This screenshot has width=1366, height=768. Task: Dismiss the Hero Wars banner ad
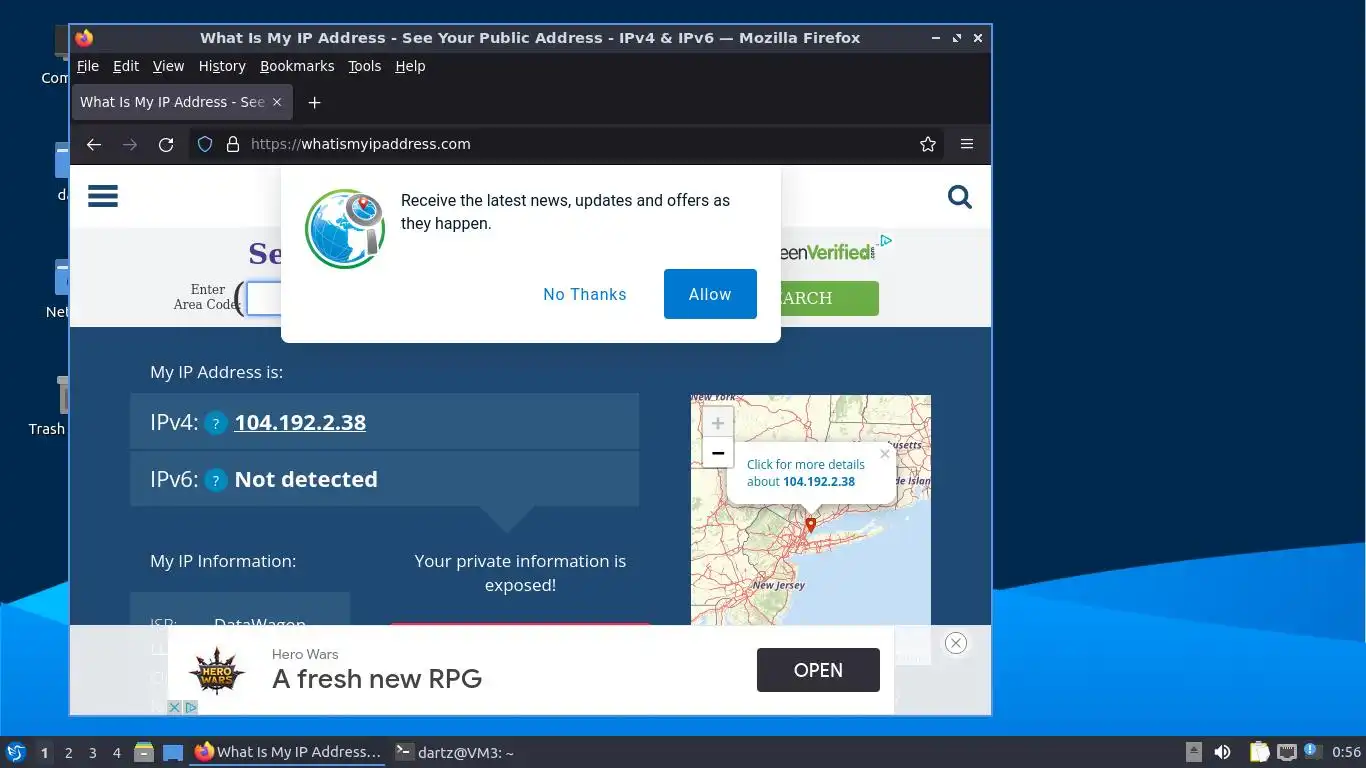pos(956,643)
